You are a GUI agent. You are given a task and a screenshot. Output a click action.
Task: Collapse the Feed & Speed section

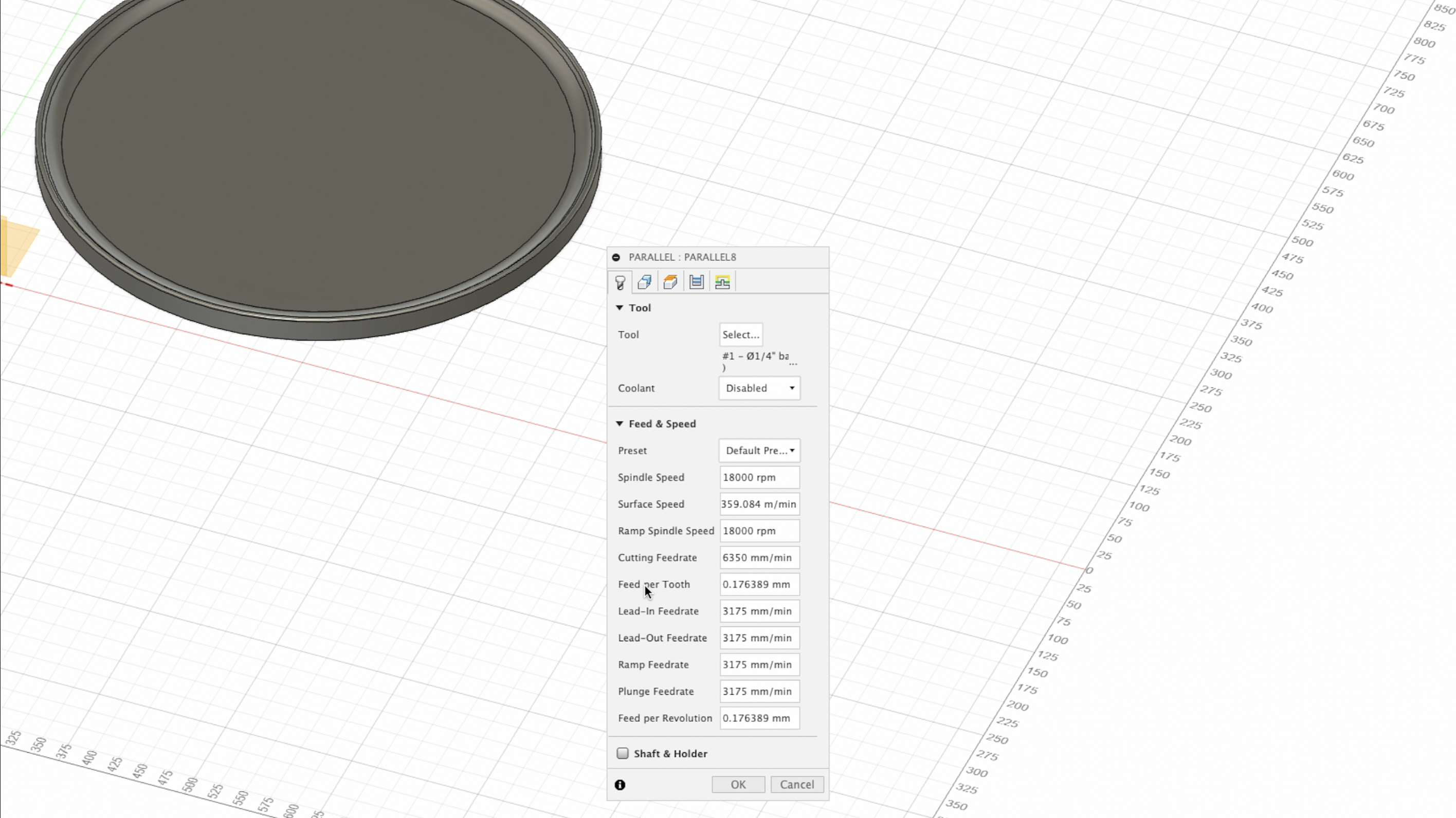620,424
